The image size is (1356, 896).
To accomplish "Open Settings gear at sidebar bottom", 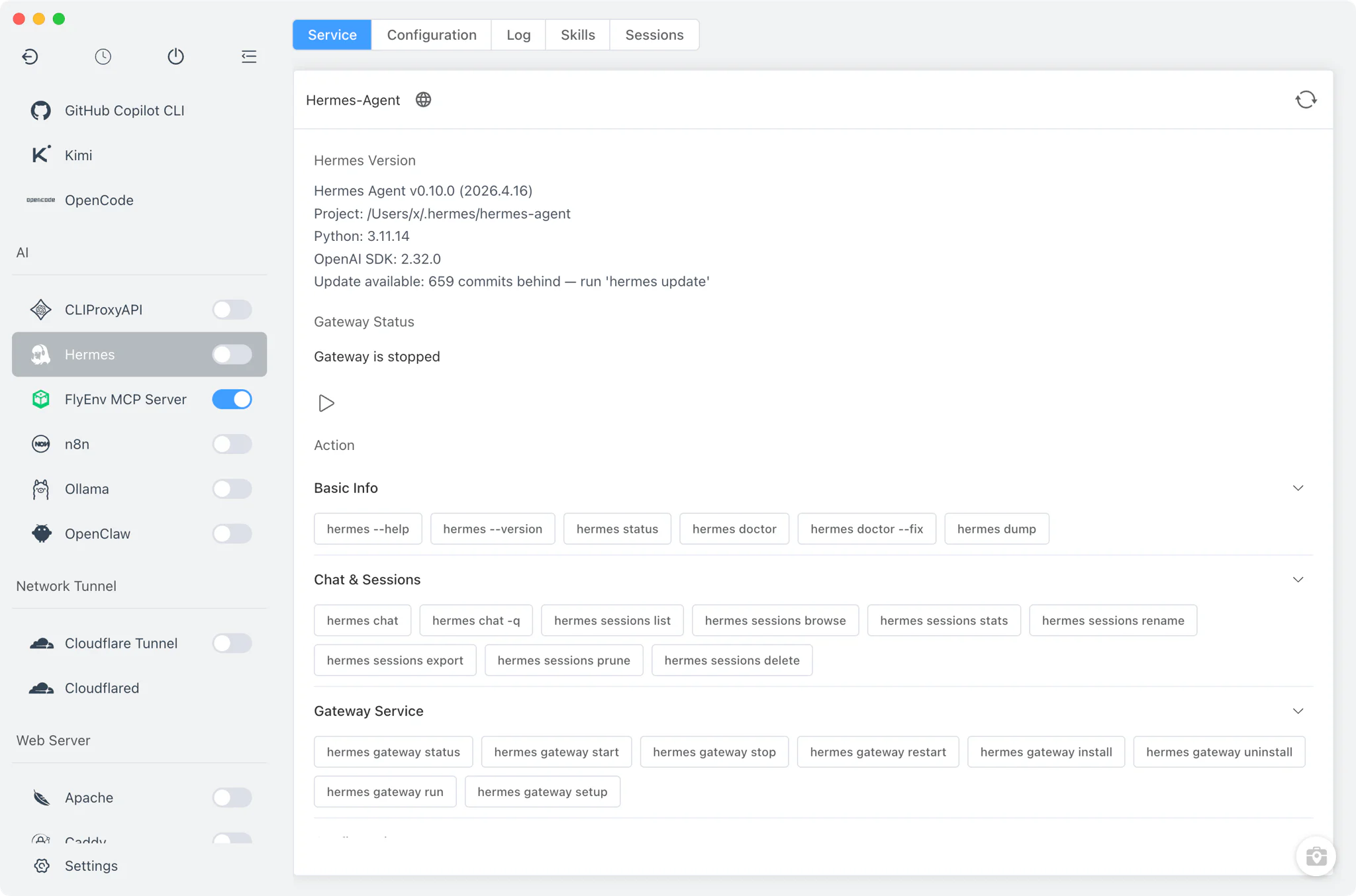I will pyautogui.click(x=42, y=866).
